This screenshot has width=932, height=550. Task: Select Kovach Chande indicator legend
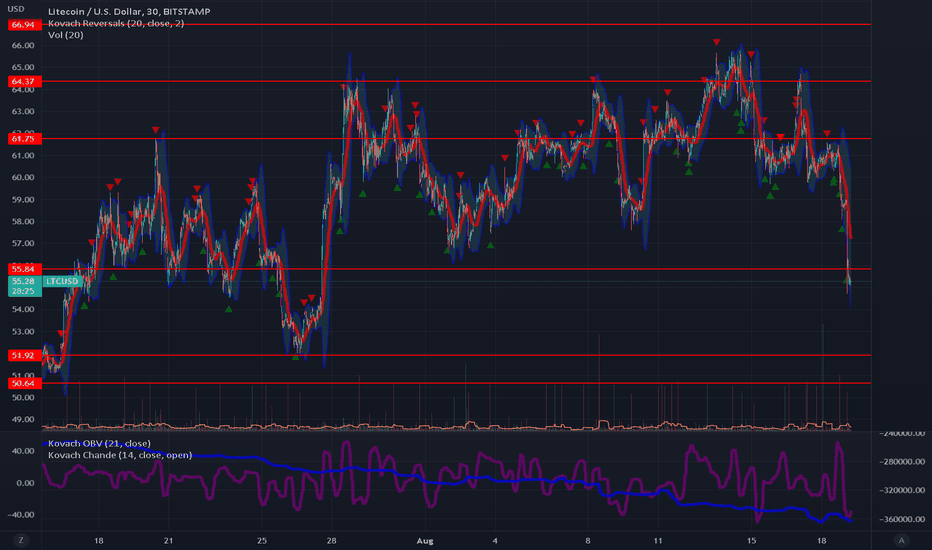pyautogui.click(x=120, y=455)
